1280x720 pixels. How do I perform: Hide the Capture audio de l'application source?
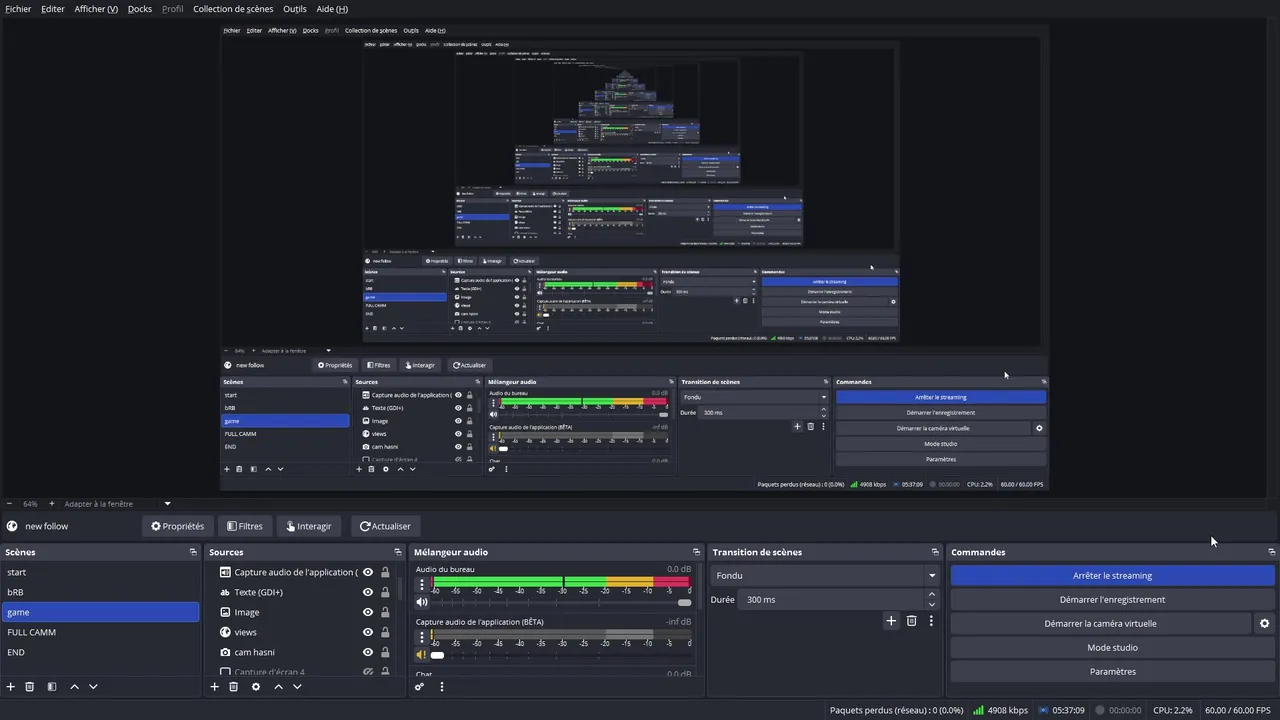click(x=368, y=572)
